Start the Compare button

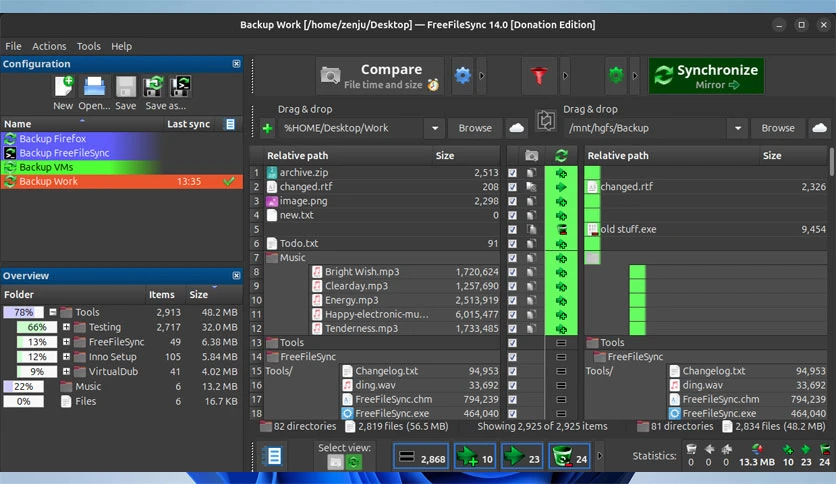tap(380, 76)
